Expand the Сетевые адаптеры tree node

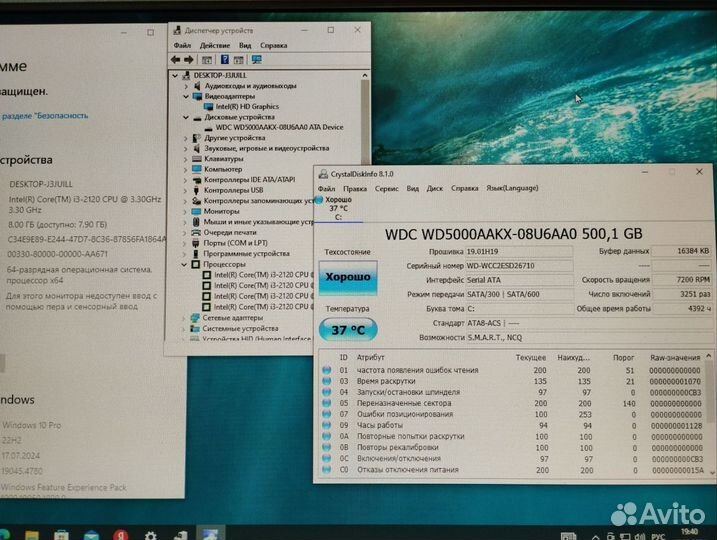pos(185,318)
